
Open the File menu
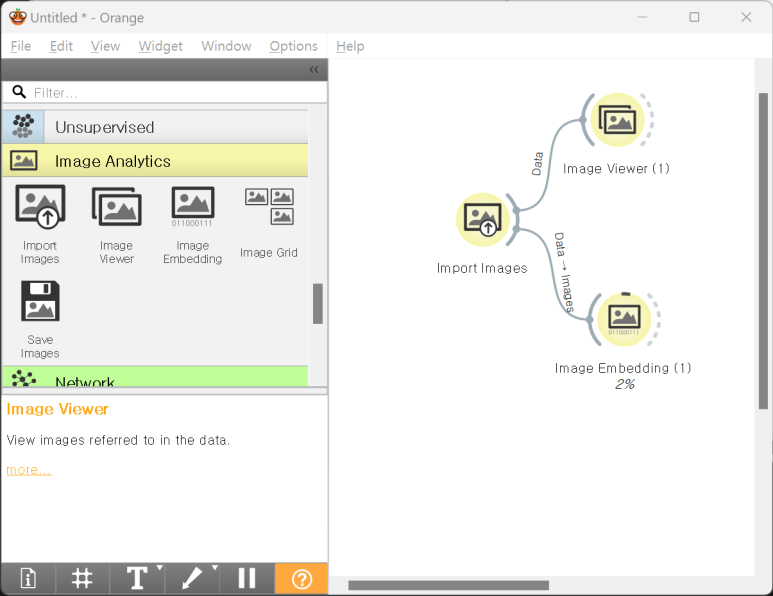[21, 46]
